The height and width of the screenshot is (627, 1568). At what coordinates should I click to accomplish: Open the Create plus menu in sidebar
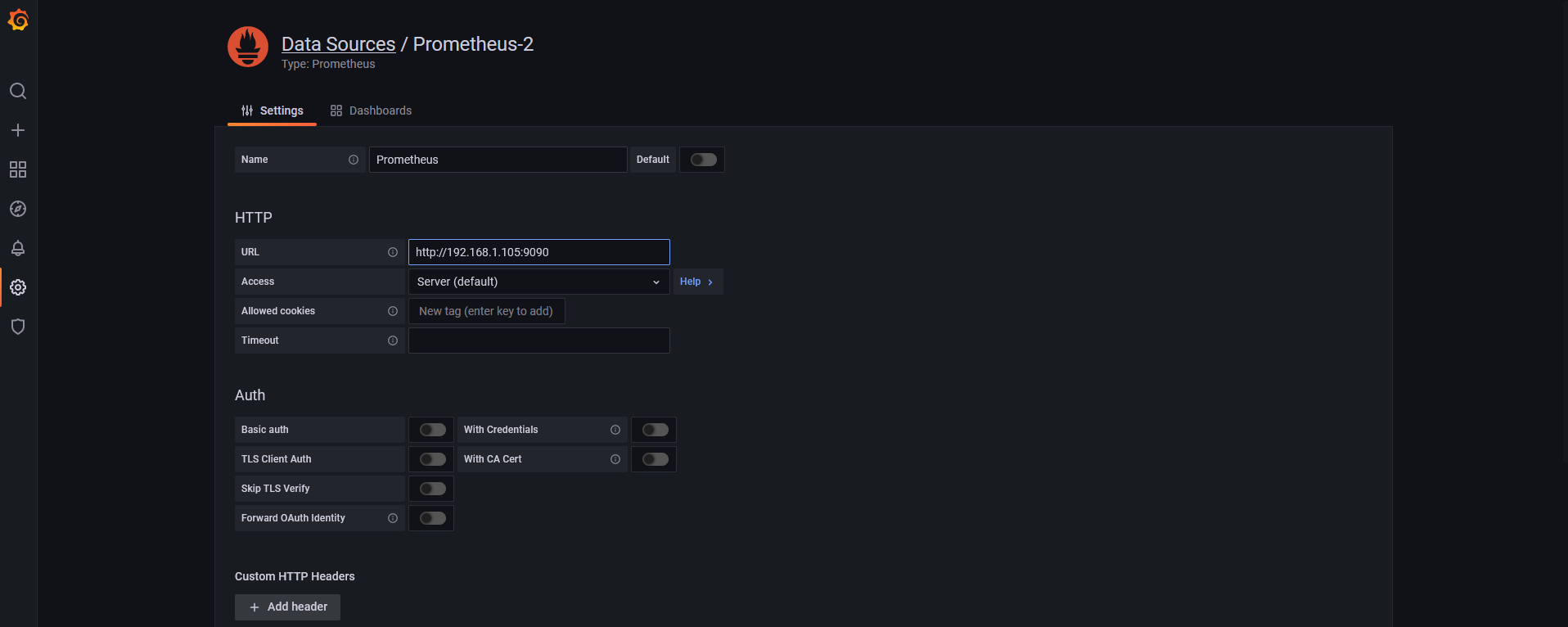coord(18,130)
